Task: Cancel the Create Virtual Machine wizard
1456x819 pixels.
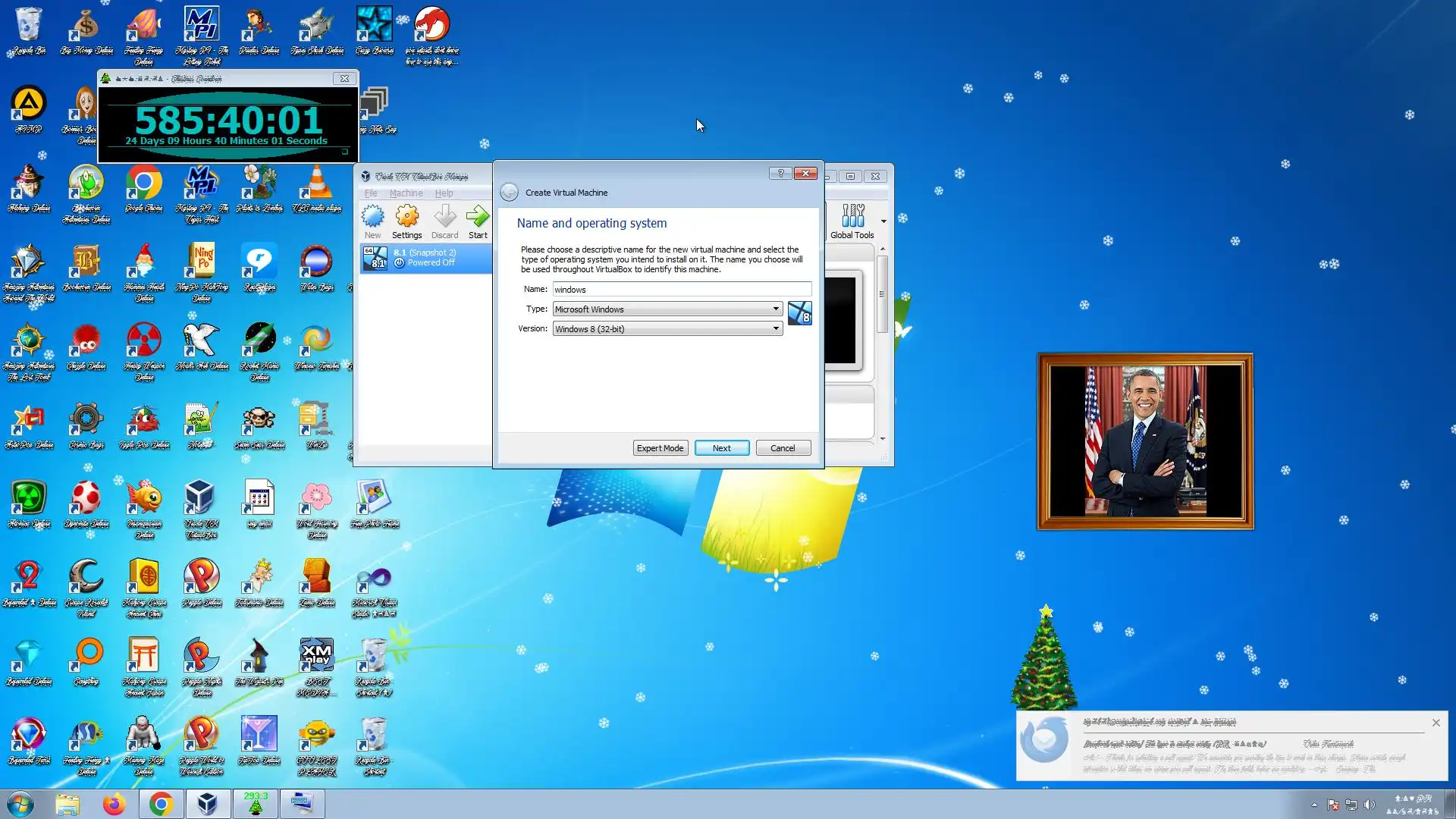Action: coord(783,448)
